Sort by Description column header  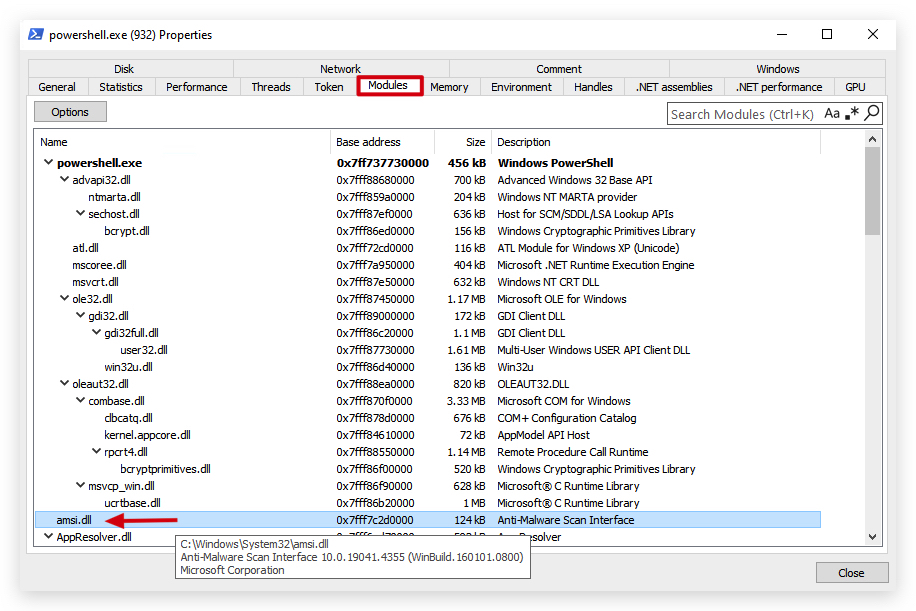(656, 142)
